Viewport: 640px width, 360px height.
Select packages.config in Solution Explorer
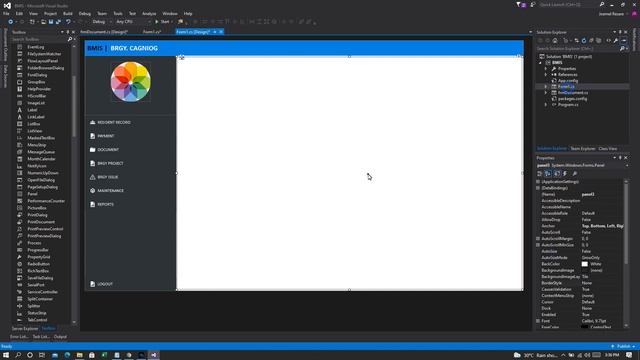click(x=572, y=99)
